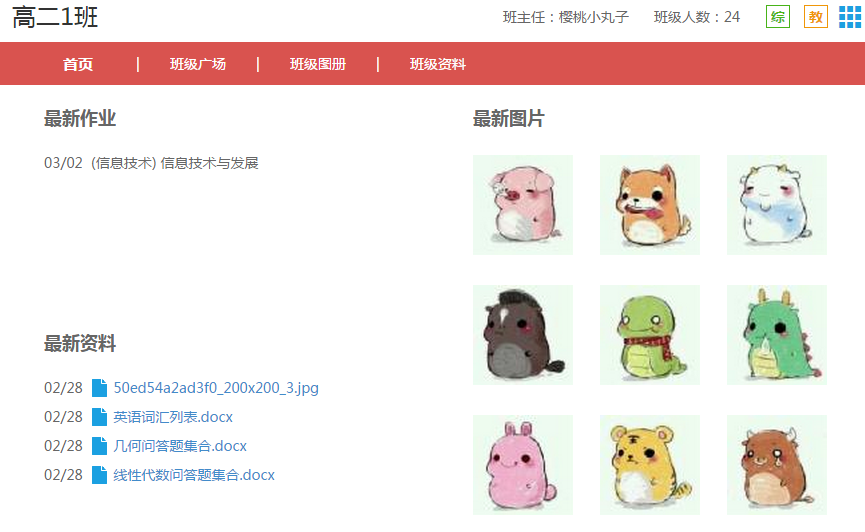
Task: Open the blue grid apps icon
Action: pos(850,17)
